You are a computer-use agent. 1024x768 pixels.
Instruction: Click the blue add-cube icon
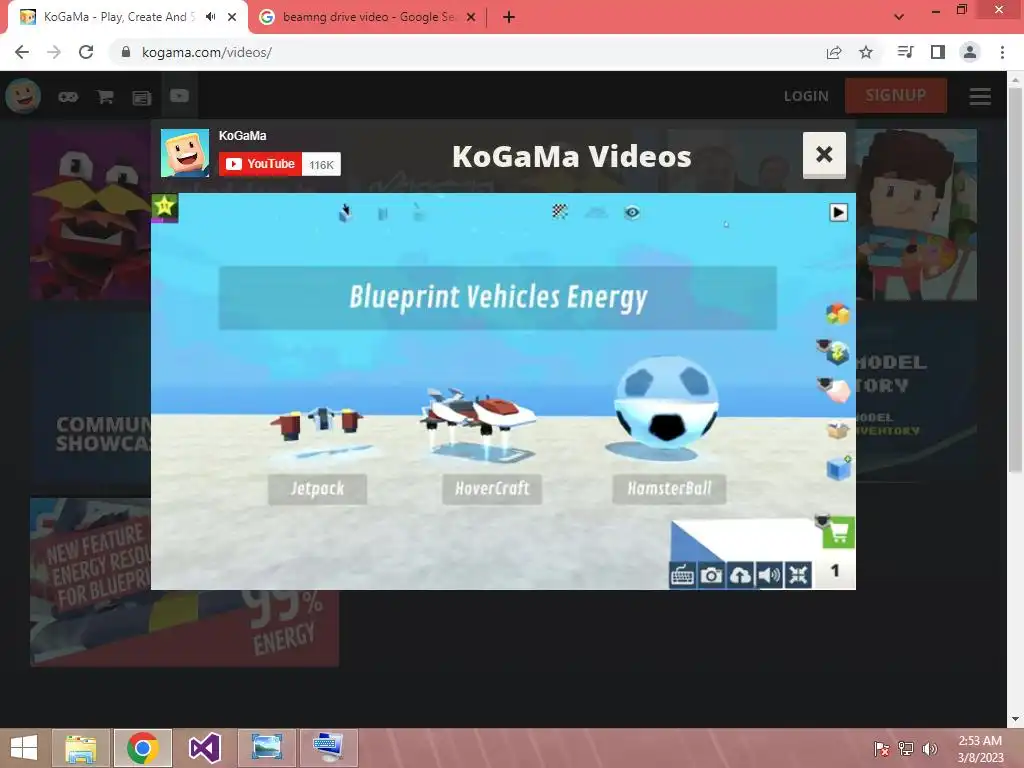pos(839,468)
